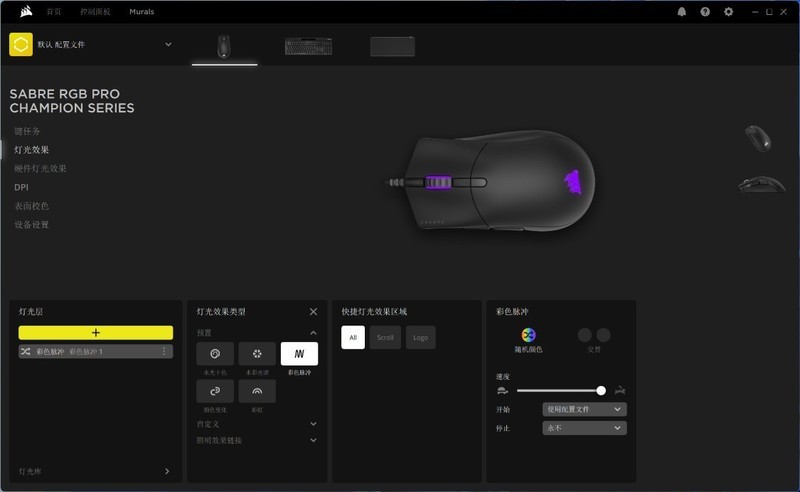
Task: Open 表面校色 surface calibration section
Action: pos(31,206)
